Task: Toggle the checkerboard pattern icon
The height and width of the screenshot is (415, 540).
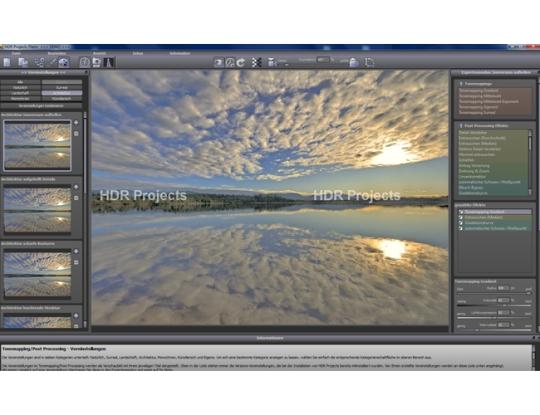Action: coord(256,62)
